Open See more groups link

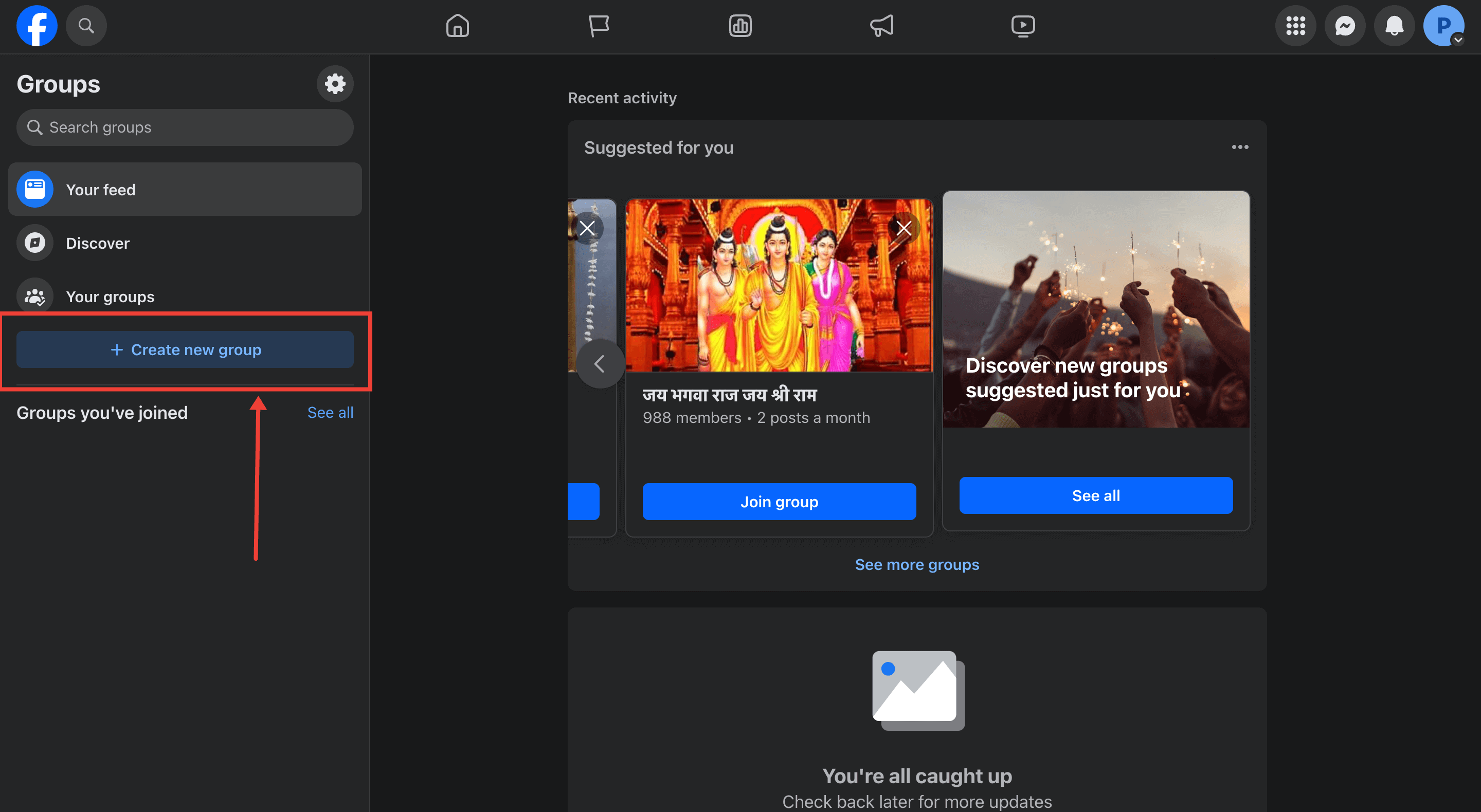pos(916,564)
